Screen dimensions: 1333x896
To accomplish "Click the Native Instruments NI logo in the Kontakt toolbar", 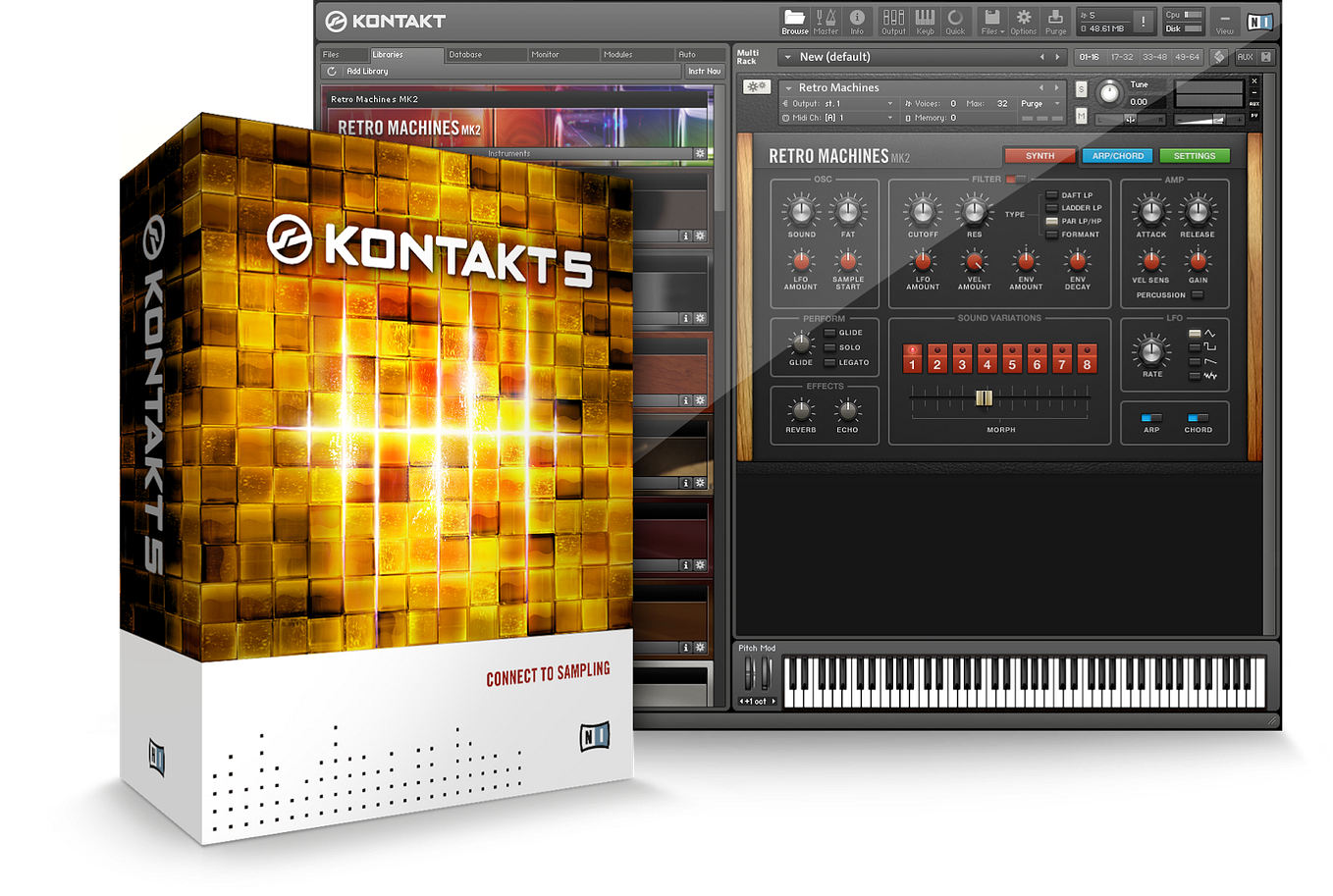I will pos(1259,22).
